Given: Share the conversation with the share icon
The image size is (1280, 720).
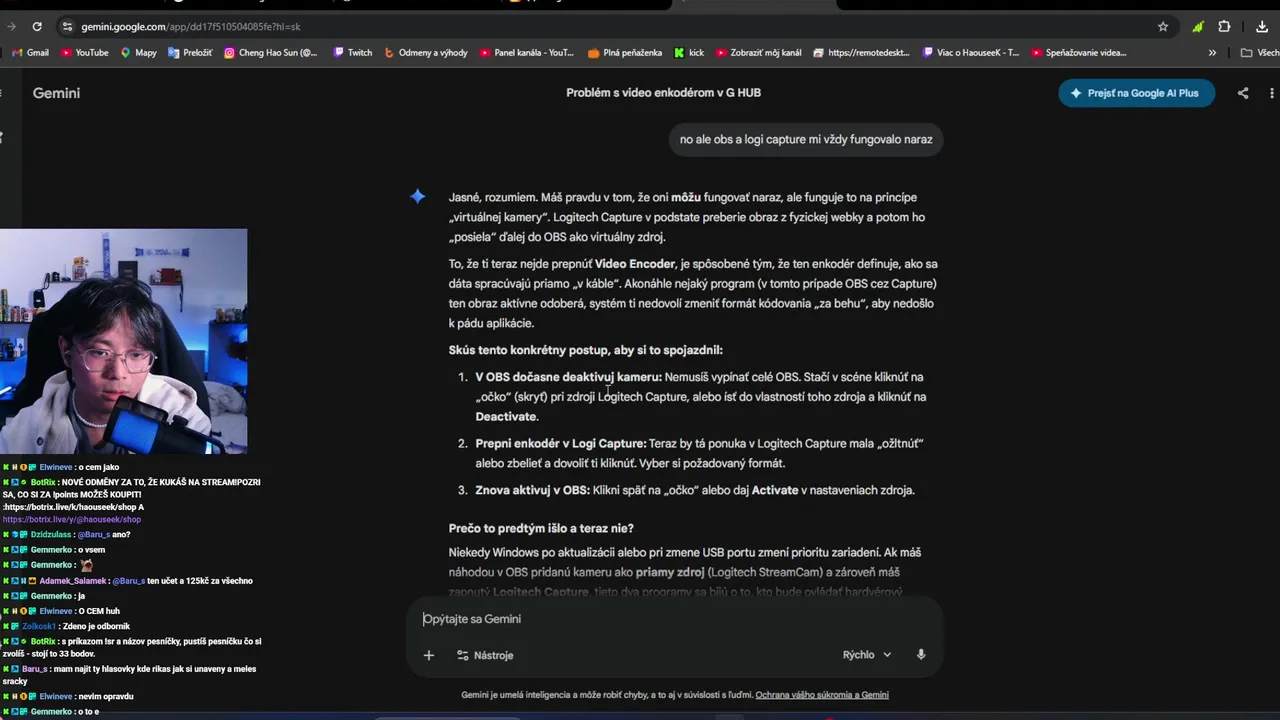Looking at the screenshot, I should (1243, 93).
